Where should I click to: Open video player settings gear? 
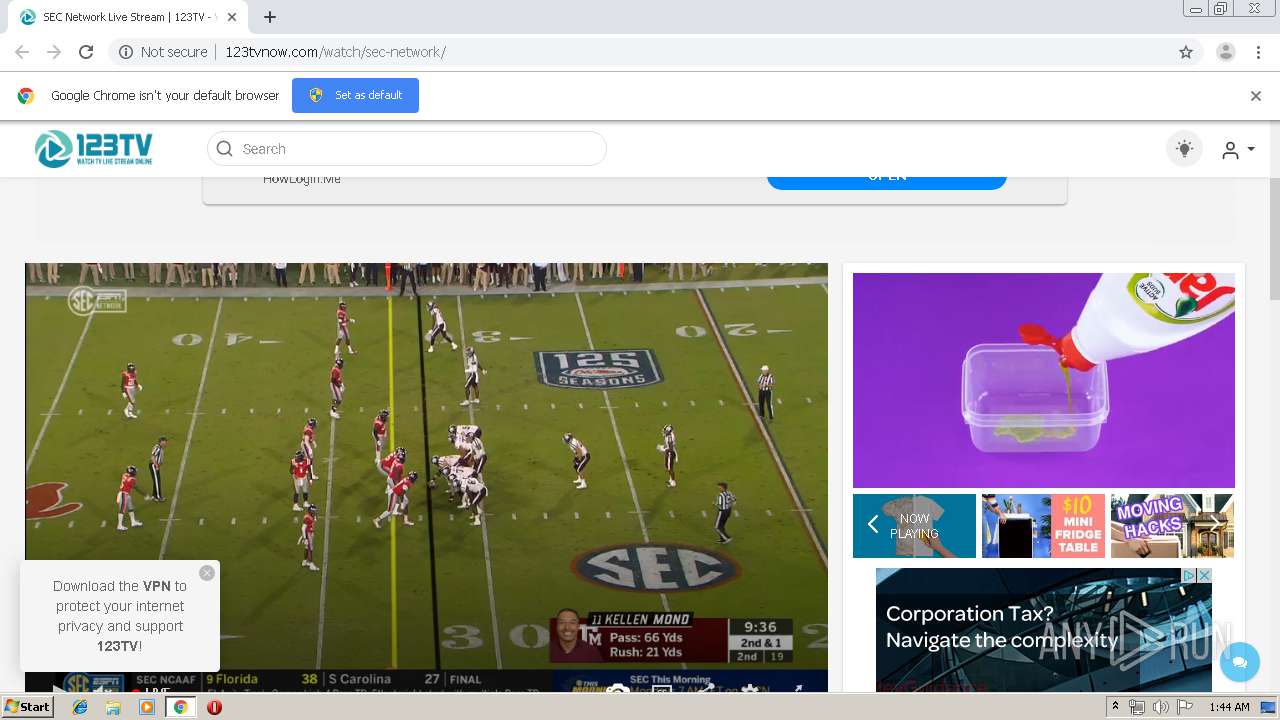coord(750,689)
